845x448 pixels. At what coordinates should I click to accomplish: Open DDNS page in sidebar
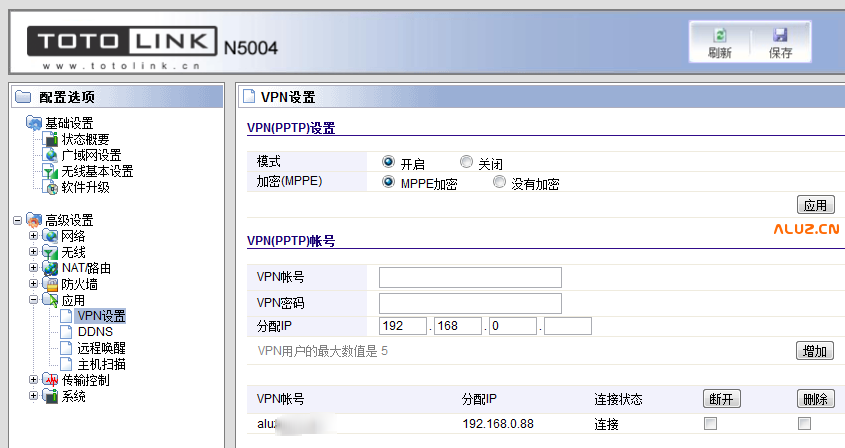(x=94, y=332)
